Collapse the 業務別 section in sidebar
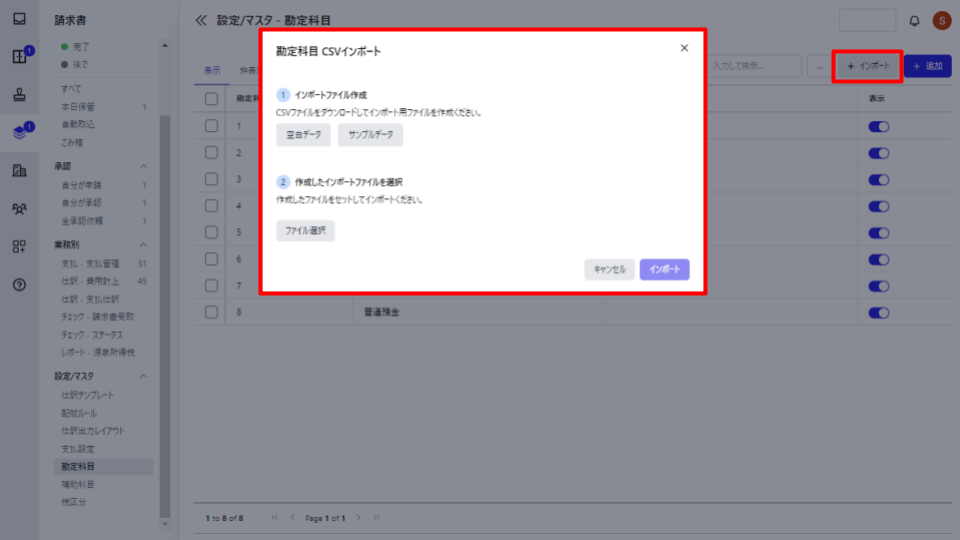Screen dimensions: 960x540 [143, 245]
